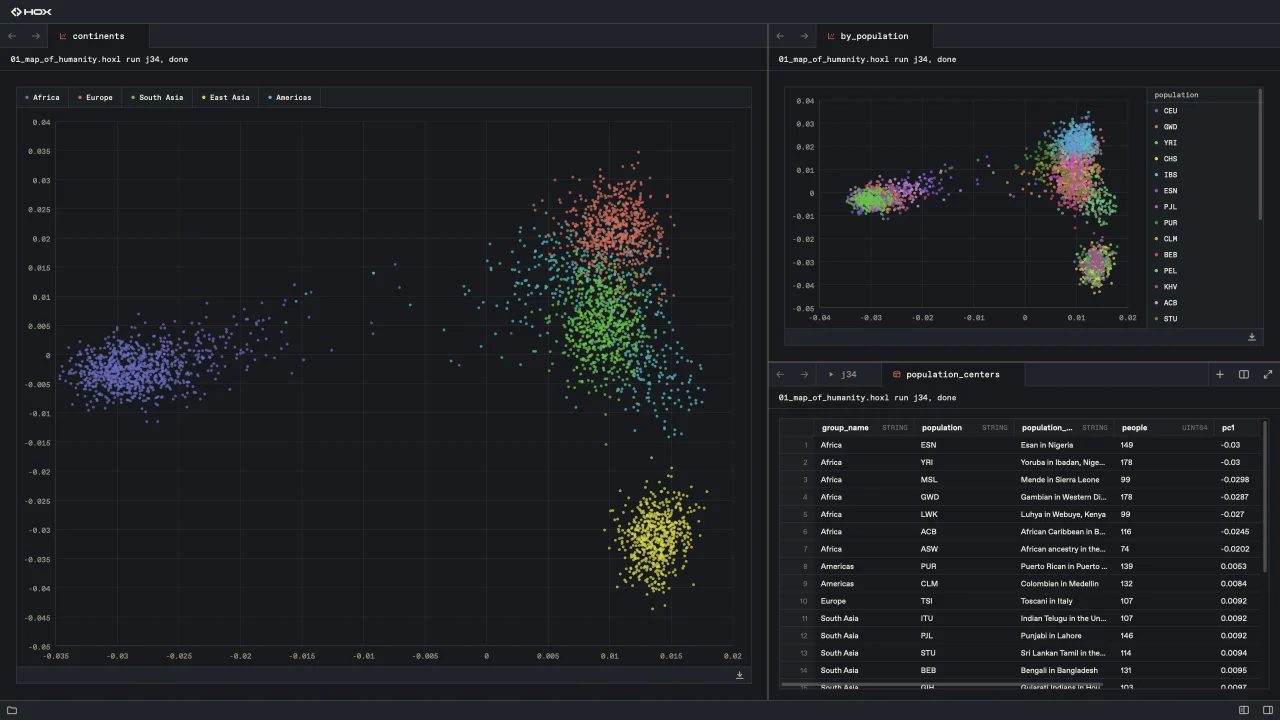
Task: Go forward in the by_population pane
Action: (x=804, y=36)
